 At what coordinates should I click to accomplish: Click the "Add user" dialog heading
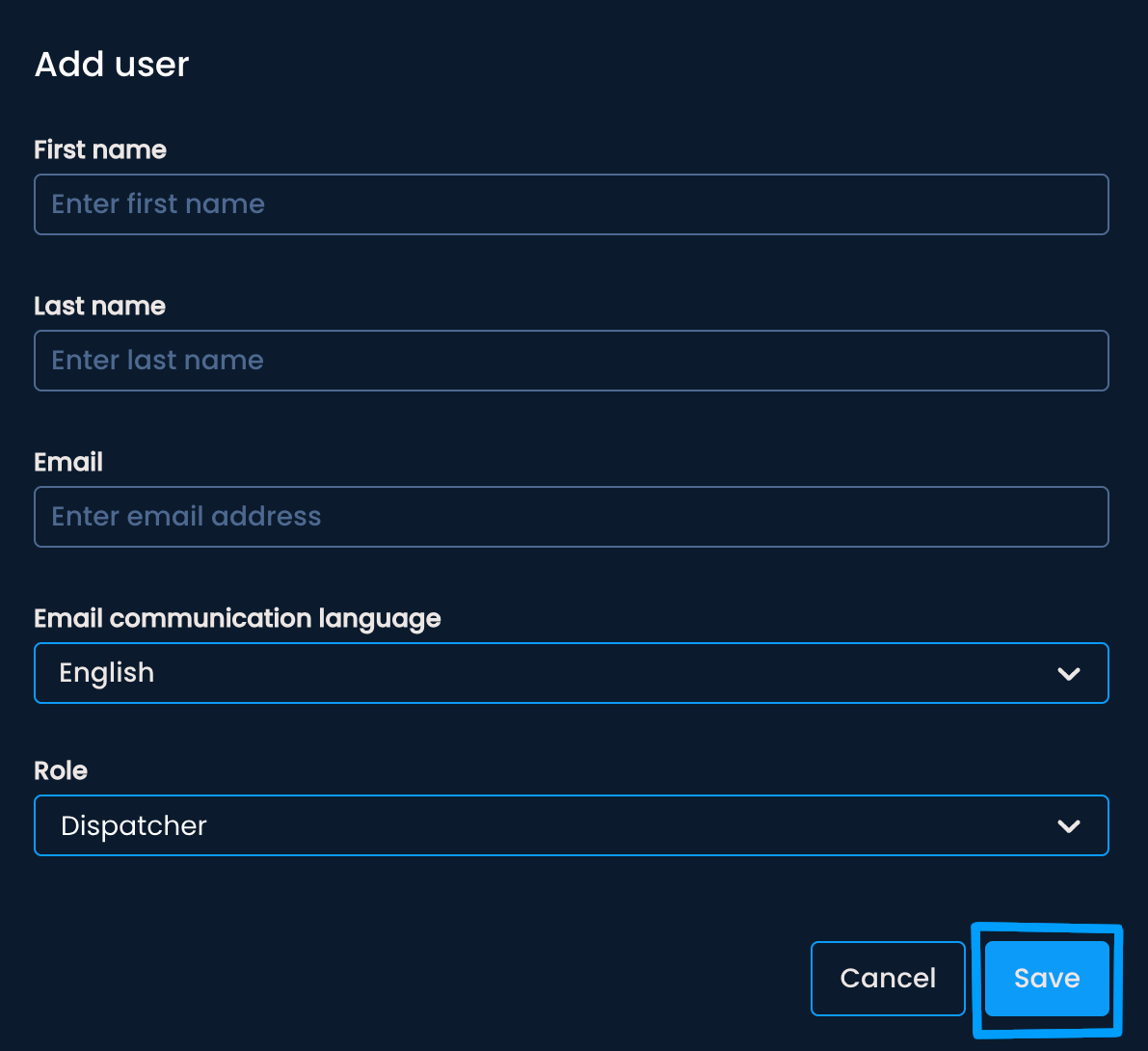(112, 65)
